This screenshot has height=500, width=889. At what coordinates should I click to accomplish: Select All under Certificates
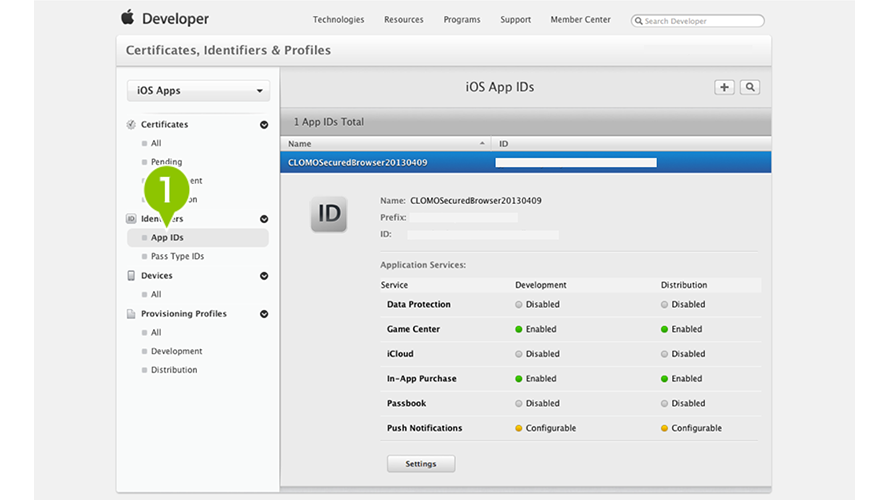coord(156,143)
